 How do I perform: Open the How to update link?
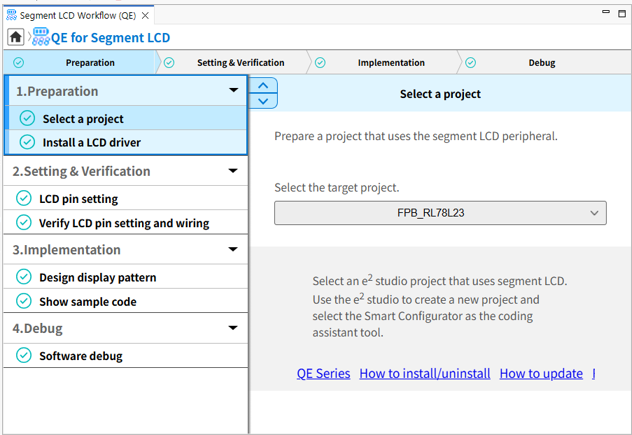click(540, 373)
